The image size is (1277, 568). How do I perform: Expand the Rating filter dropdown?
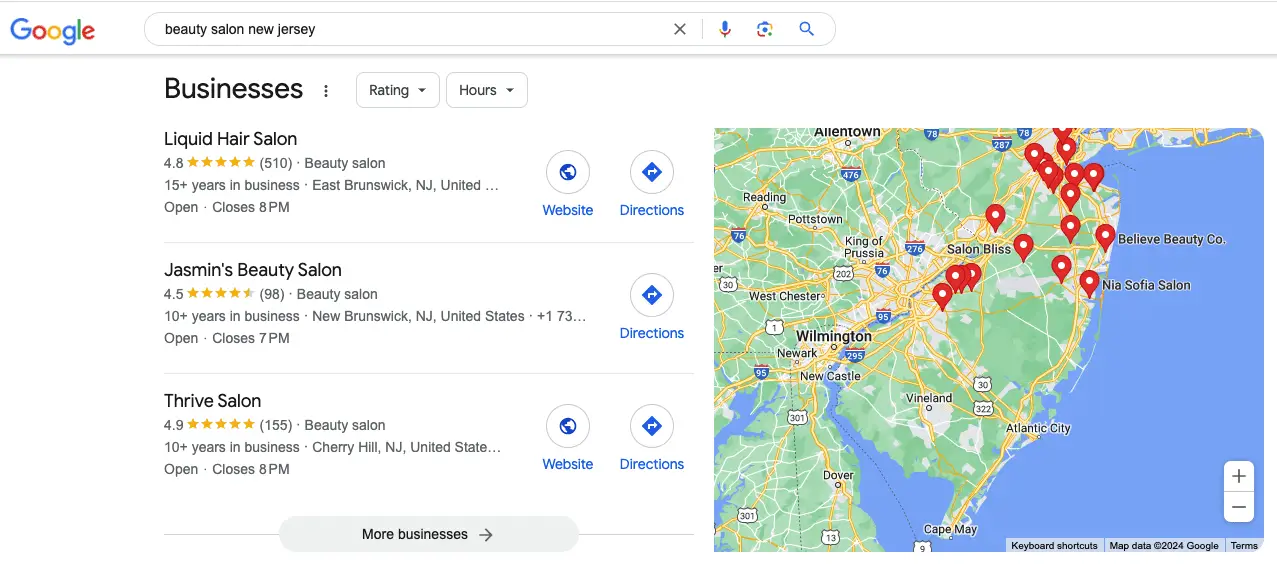click(x=398, y=90)
